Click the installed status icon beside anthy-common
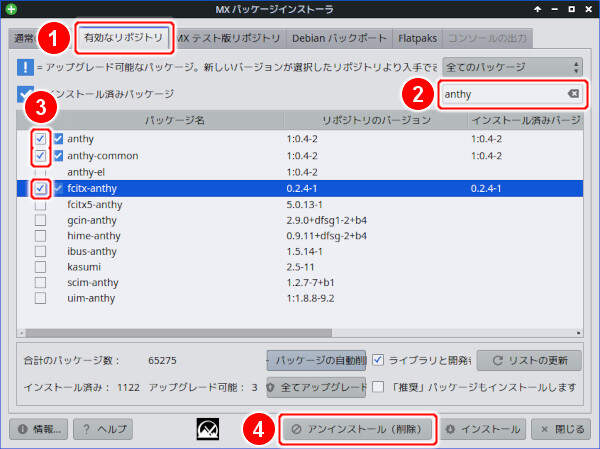The width and height of the screenshot is (600, 449). (58, 155)
